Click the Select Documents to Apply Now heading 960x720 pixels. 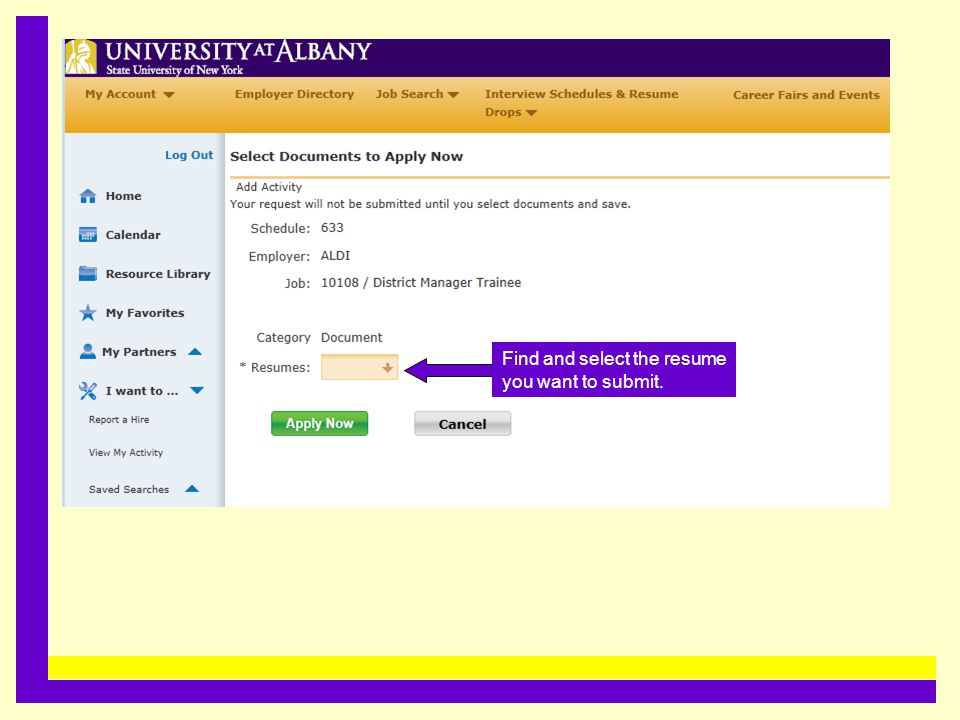coord(347,156)
